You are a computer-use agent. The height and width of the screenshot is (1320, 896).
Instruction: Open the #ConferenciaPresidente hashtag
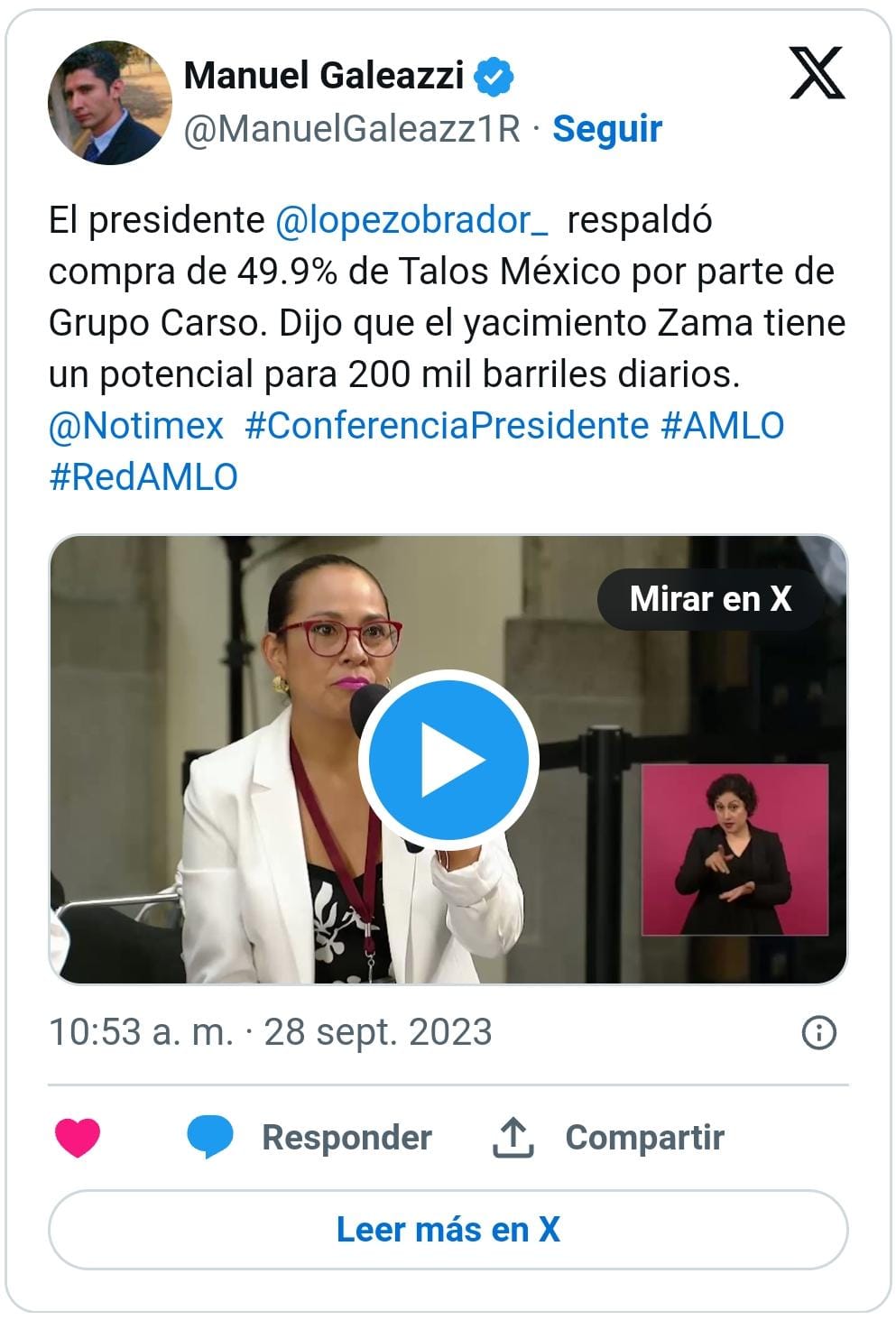(x=447, y=425)
